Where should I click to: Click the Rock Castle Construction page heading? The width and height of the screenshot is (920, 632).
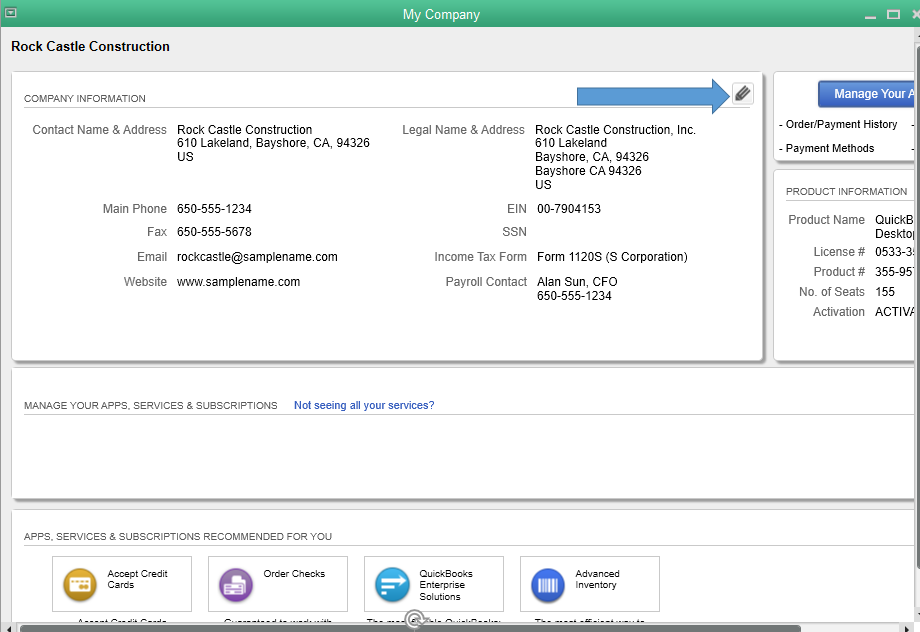tap(90, 46)
